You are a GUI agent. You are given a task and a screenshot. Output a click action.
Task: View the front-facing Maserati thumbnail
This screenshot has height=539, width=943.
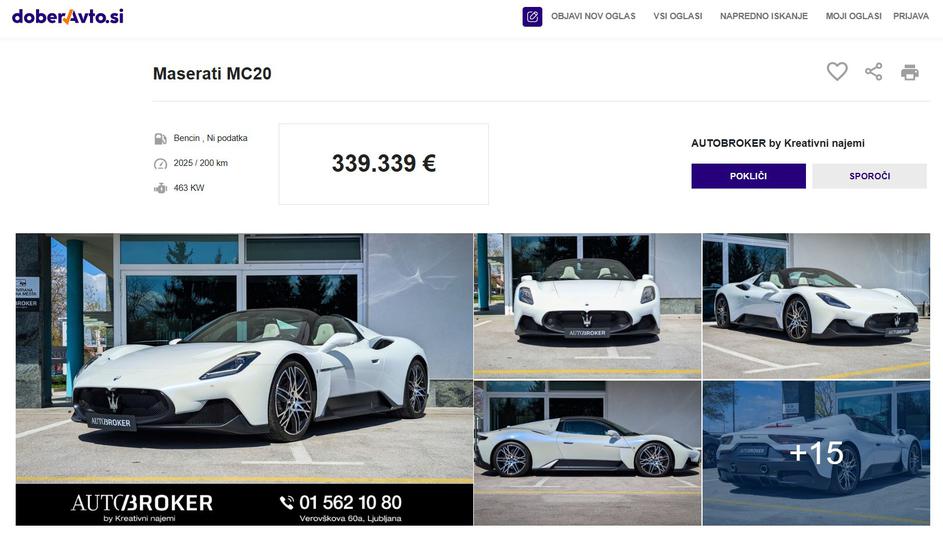click(587, 306)
